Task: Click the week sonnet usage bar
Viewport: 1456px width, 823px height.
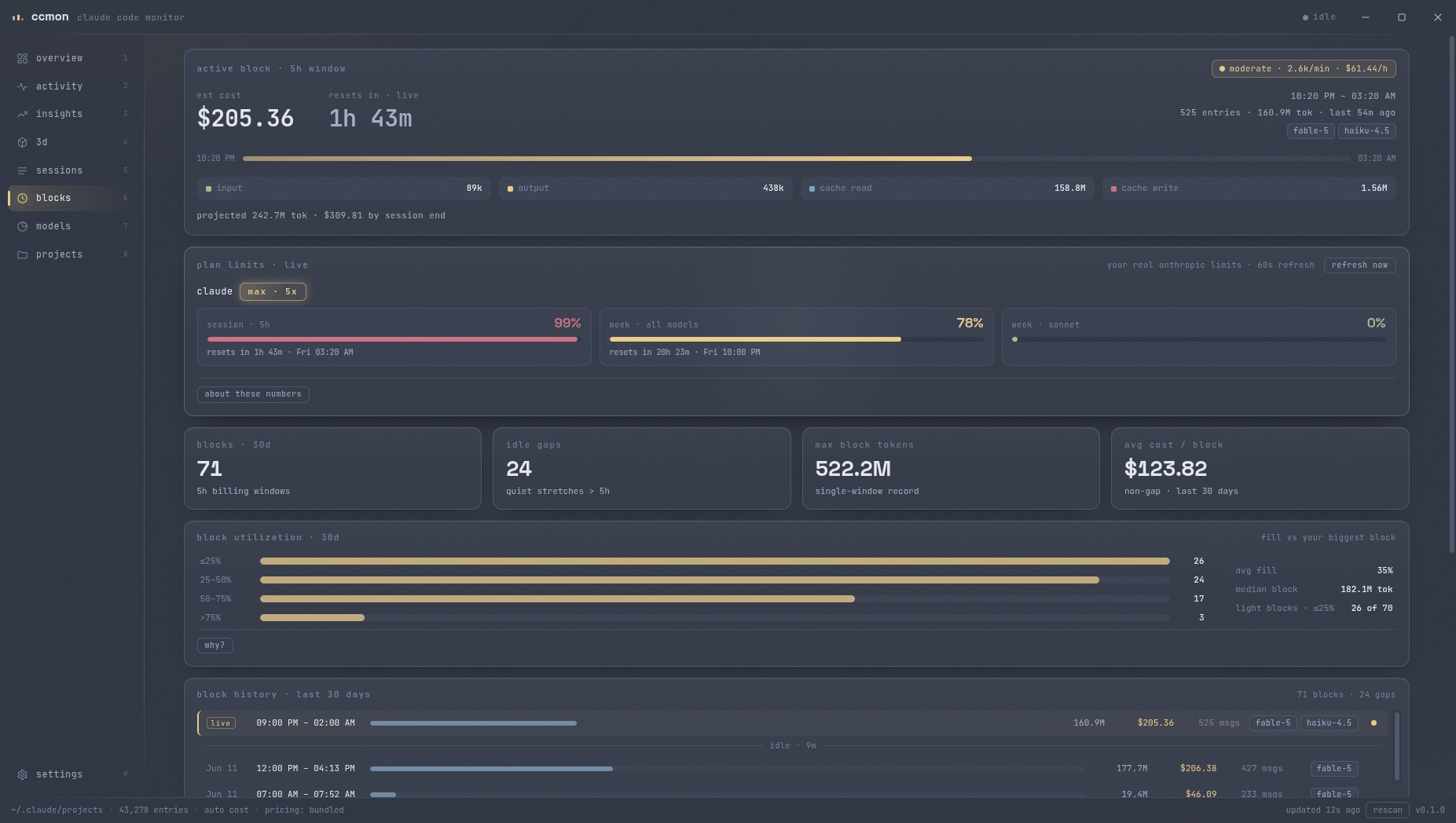Action: (x=1198, y=339)
